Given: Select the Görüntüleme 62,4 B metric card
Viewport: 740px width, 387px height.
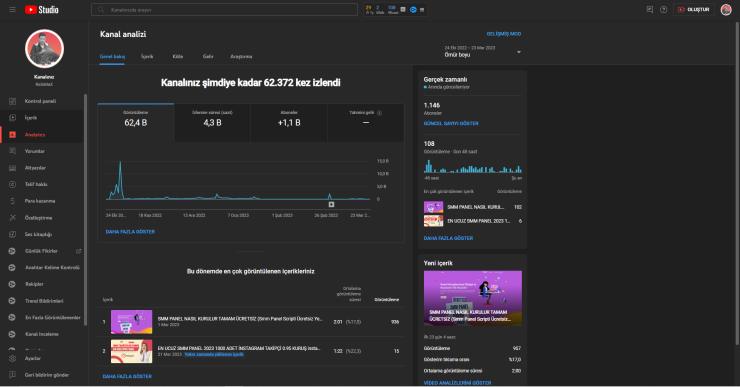Looking at the screenshot, I should pos(136,122).
